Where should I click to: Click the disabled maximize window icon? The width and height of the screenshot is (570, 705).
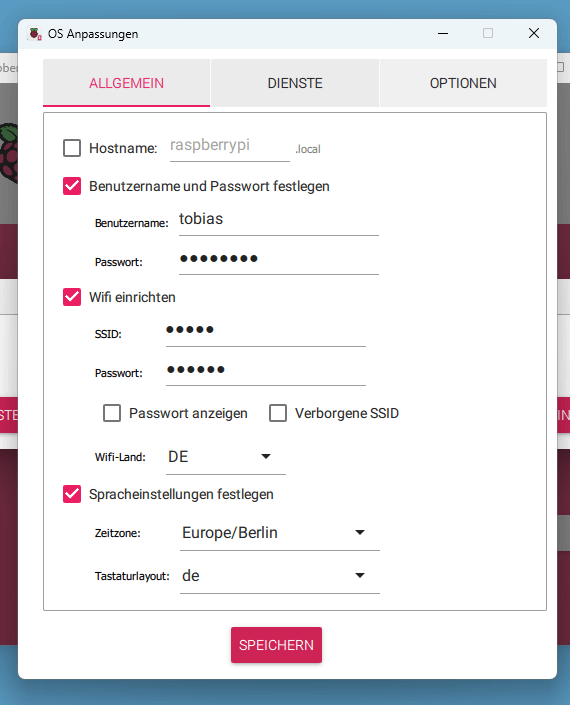[488, 33]
